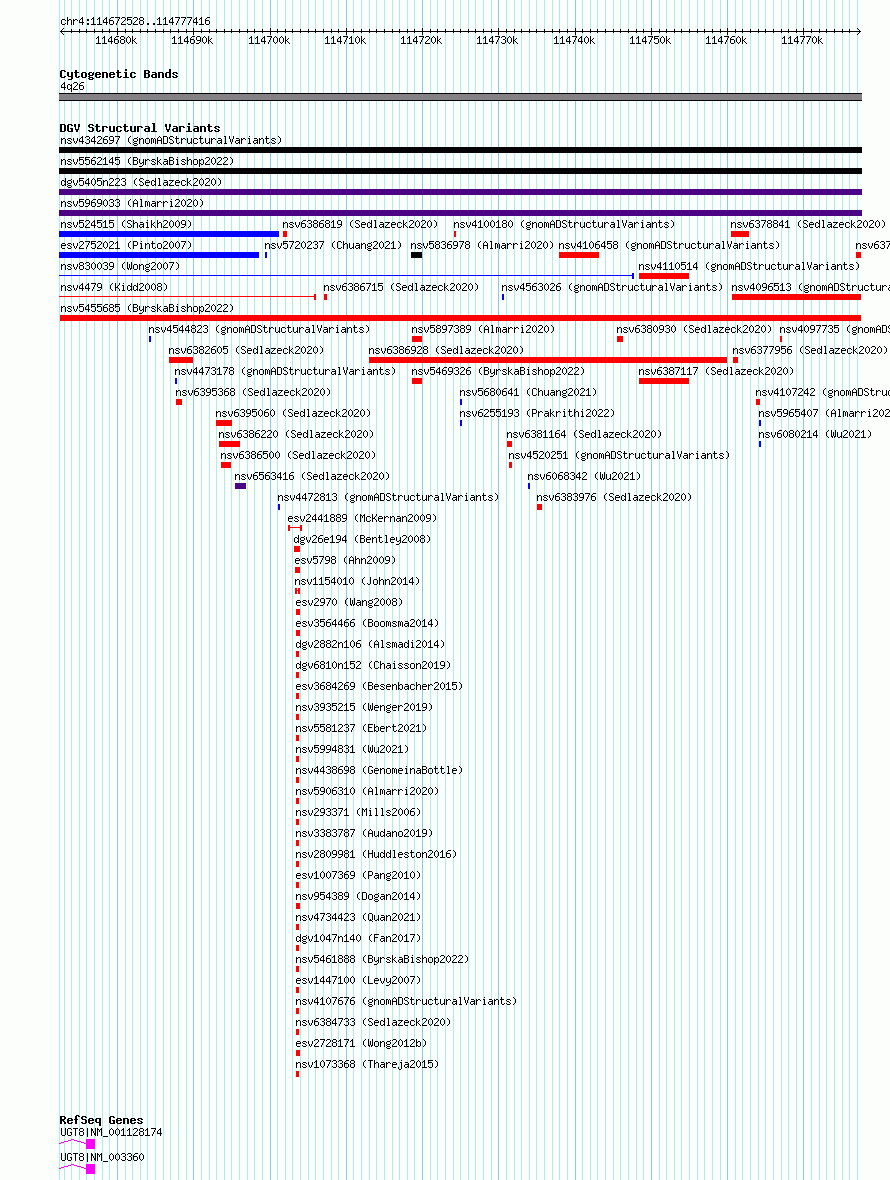Select the dgv5405n223 Sedlazeck2020 variant label

[141, 182]
